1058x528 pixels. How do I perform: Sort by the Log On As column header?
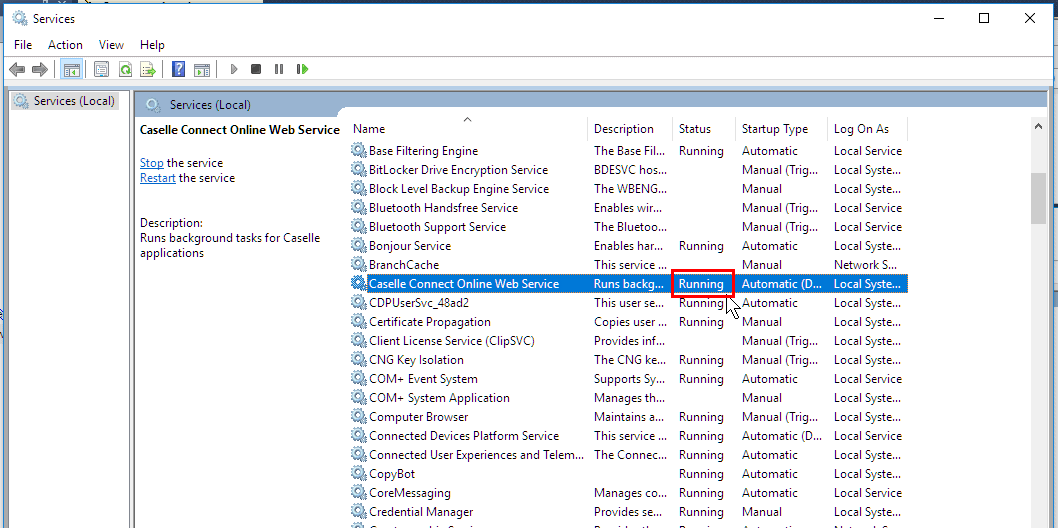pos(868,129)
